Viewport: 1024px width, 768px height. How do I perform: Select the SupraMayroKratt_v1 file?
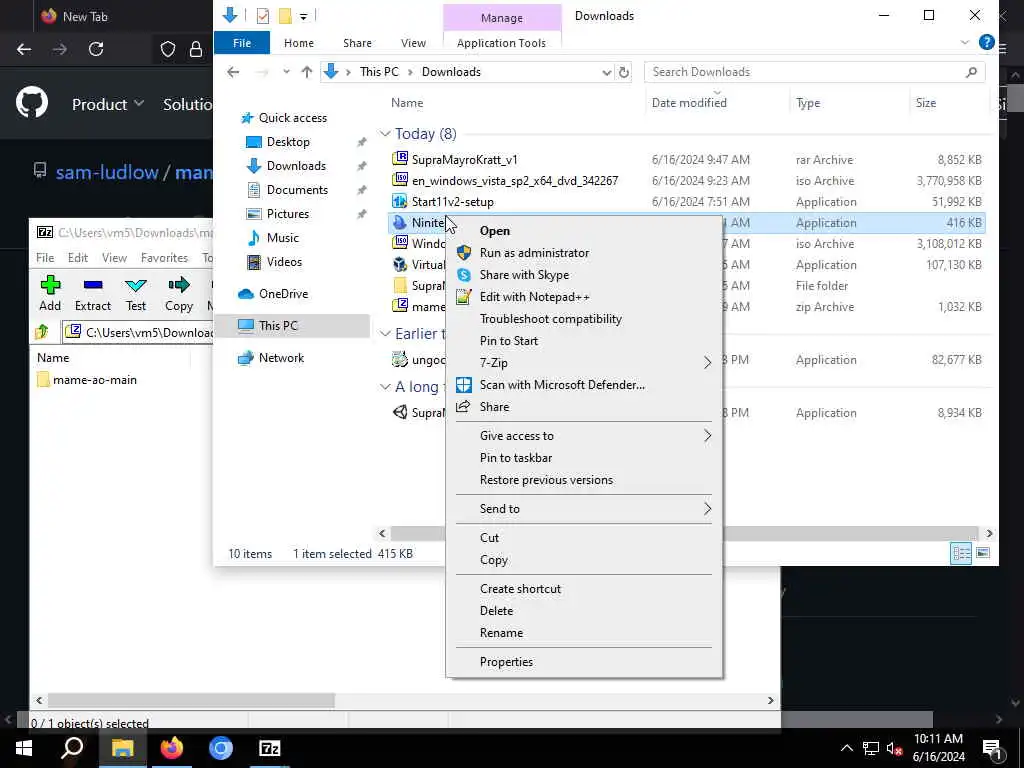pos(464,160)
